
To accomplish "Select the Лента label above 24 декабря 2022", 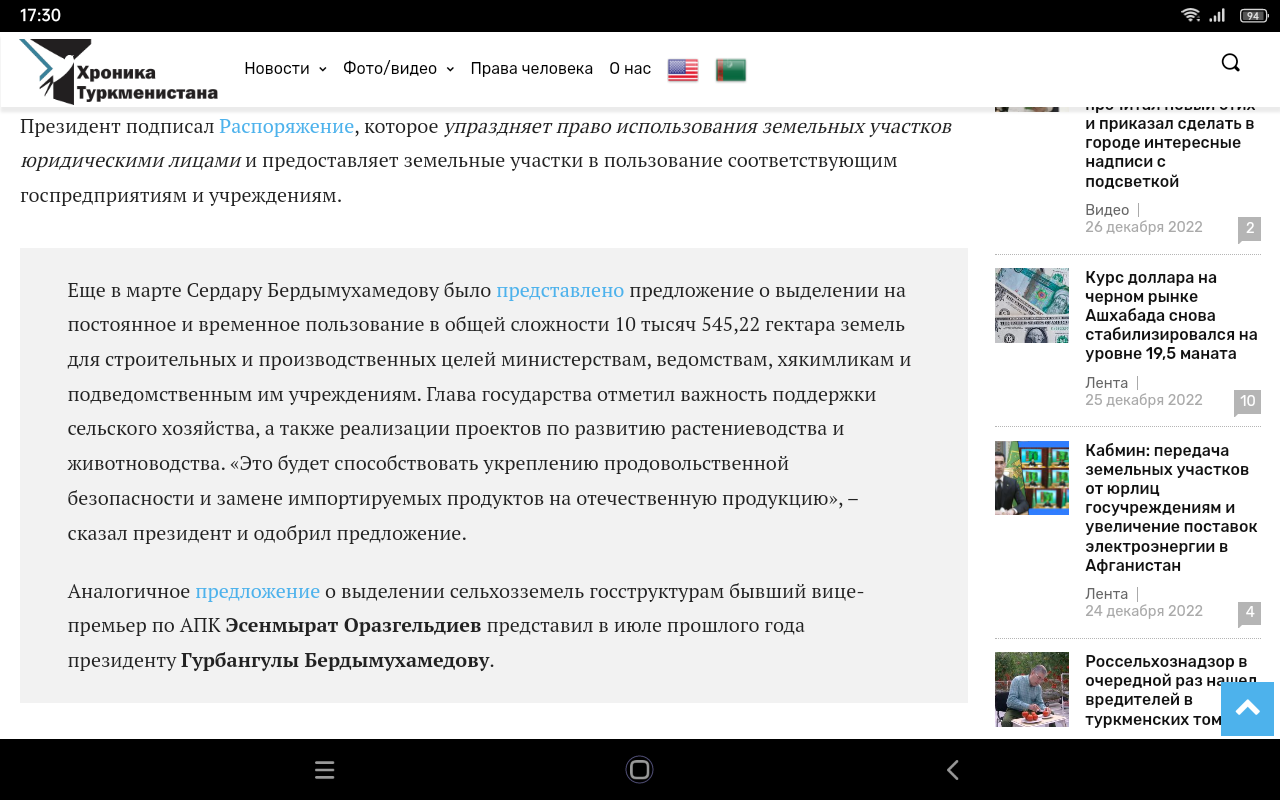I will pos(1106,594).
